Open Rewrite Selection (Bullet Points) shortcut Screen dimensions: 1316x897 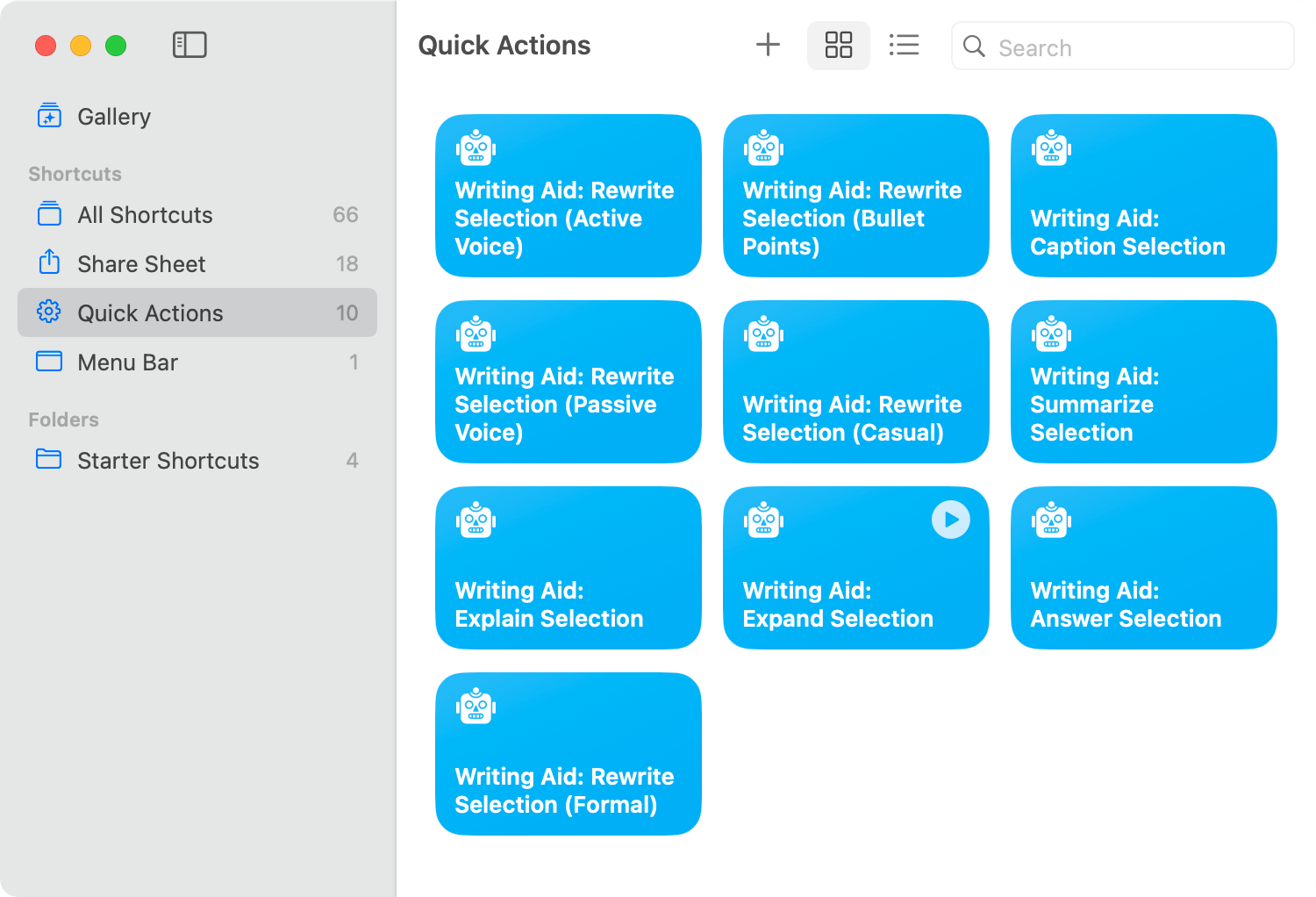[x=856, y=196]
